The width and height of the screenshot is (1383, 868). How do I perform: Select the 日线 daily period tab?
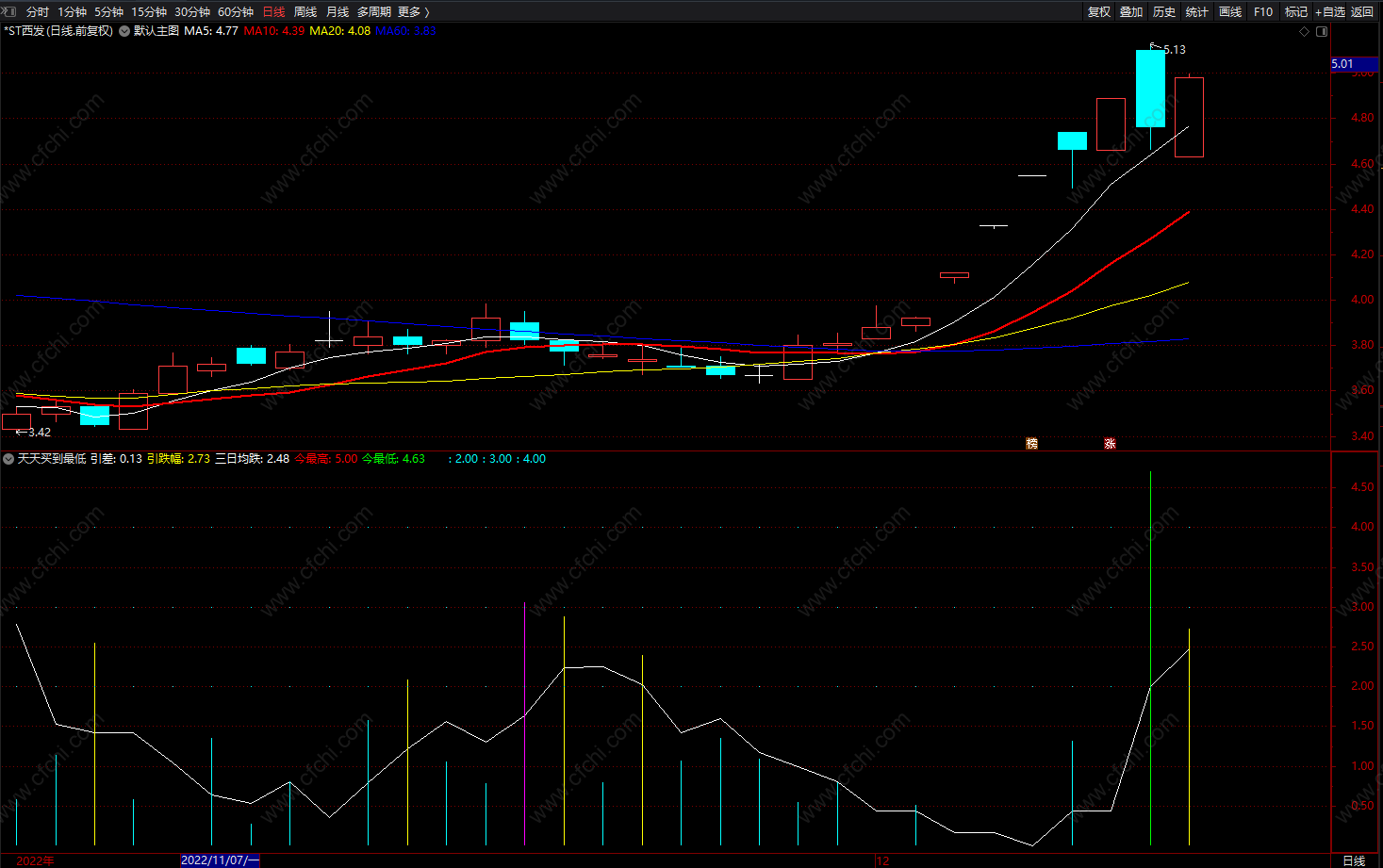pos(273,12)
